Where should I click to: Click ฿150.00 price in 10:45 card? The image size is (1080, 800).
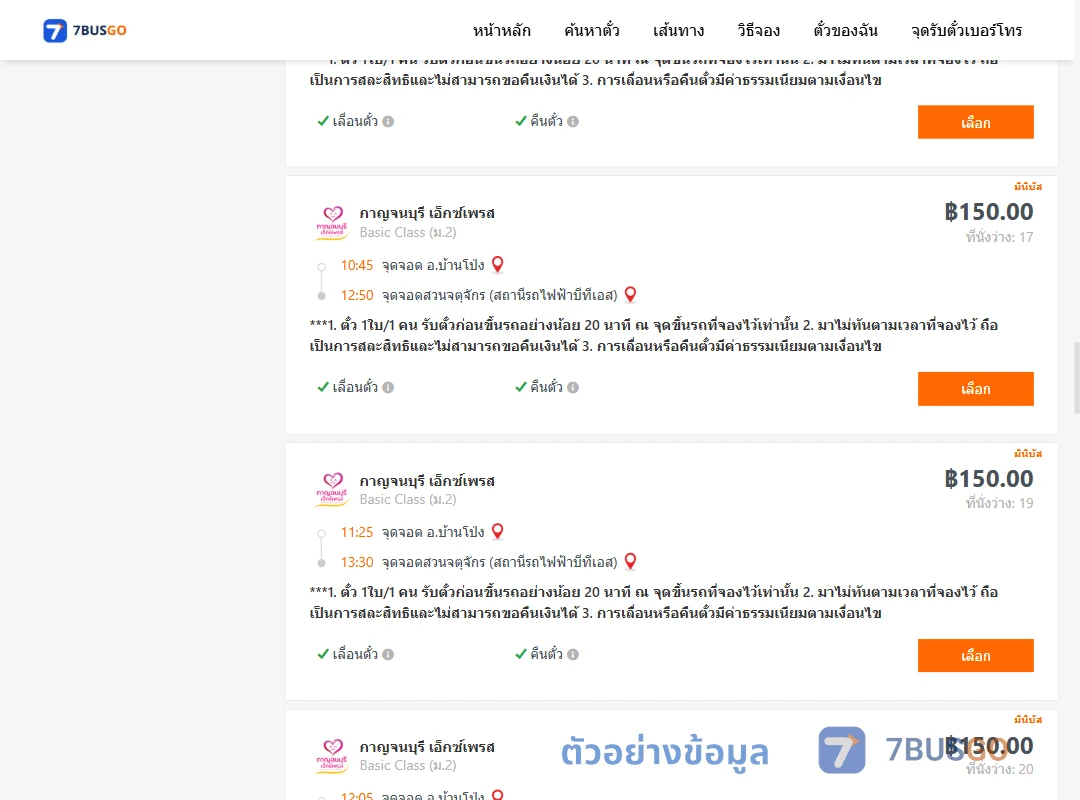(988, 212)
